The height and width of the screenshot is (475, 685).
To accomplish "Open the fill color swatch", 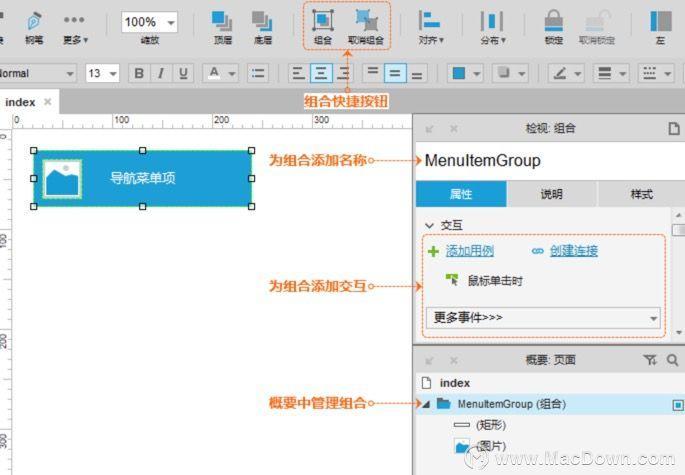I will click(x=465, y=73).
